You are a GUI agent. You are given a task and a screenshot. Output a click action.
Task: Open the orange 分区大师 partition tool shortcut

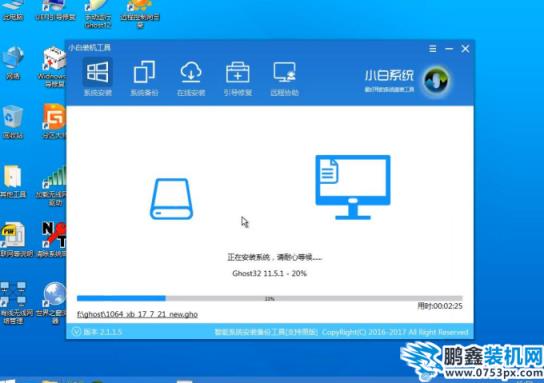(x=54, y=121)
